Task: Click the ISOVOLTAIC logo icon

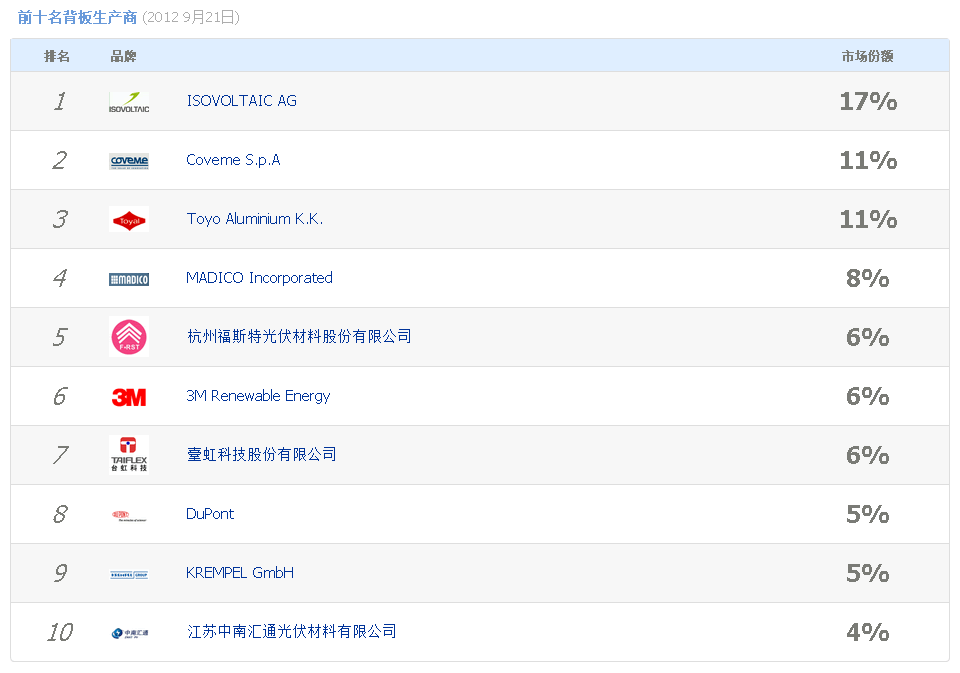Action: [129, 101]
